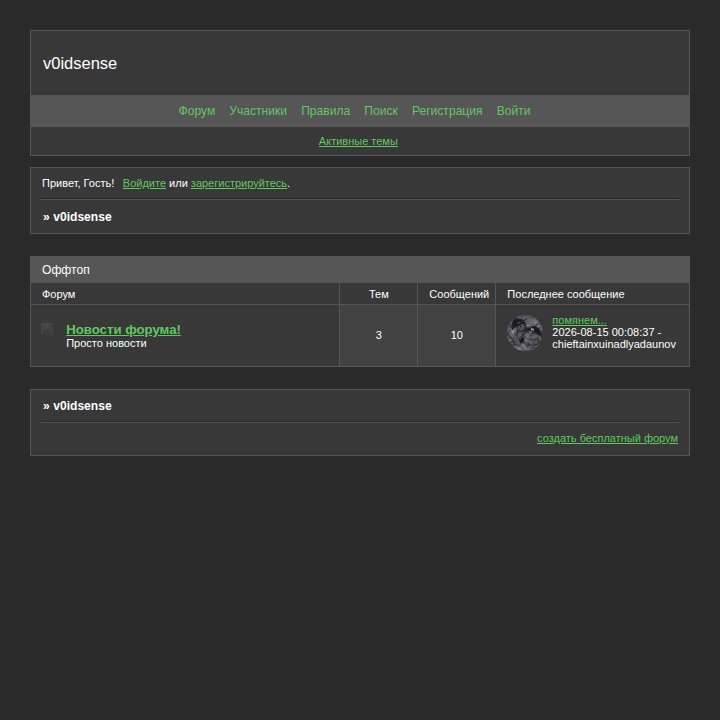Select Поиск in the navigation bar
This screenshot has height=720, width=720.
381,111
